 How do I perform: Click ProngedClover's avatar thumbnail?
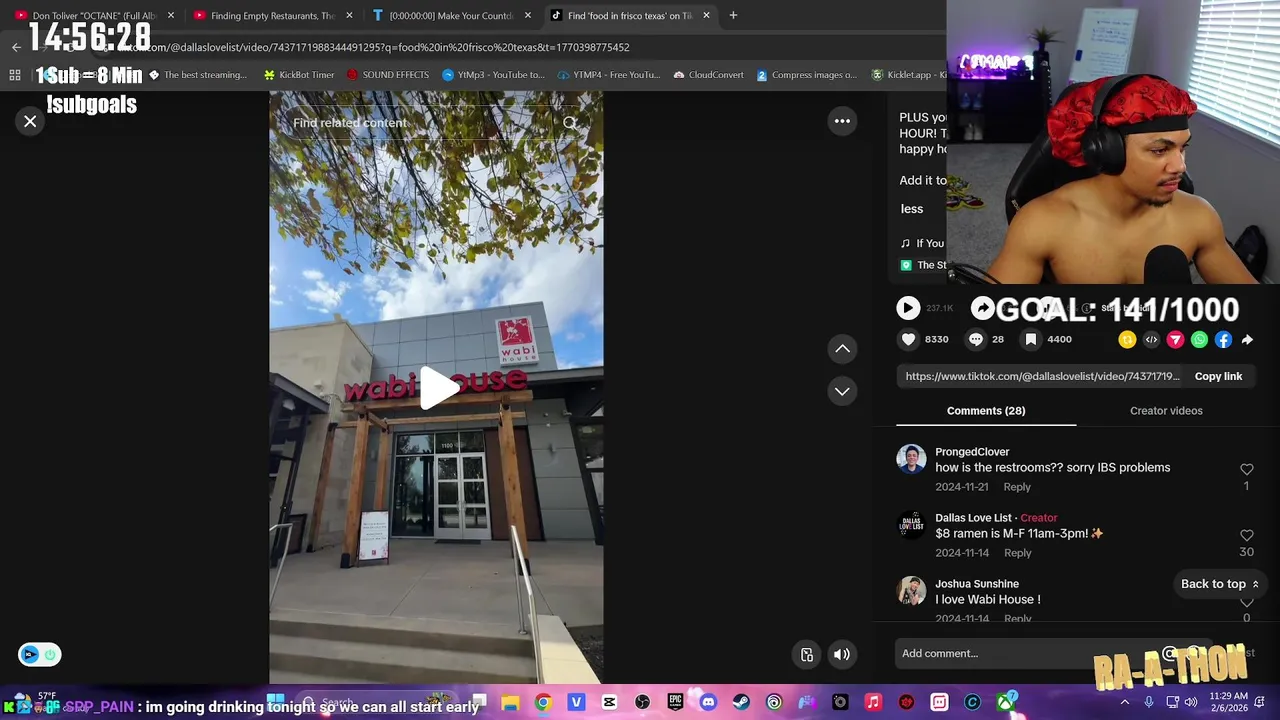pos(911,459)
